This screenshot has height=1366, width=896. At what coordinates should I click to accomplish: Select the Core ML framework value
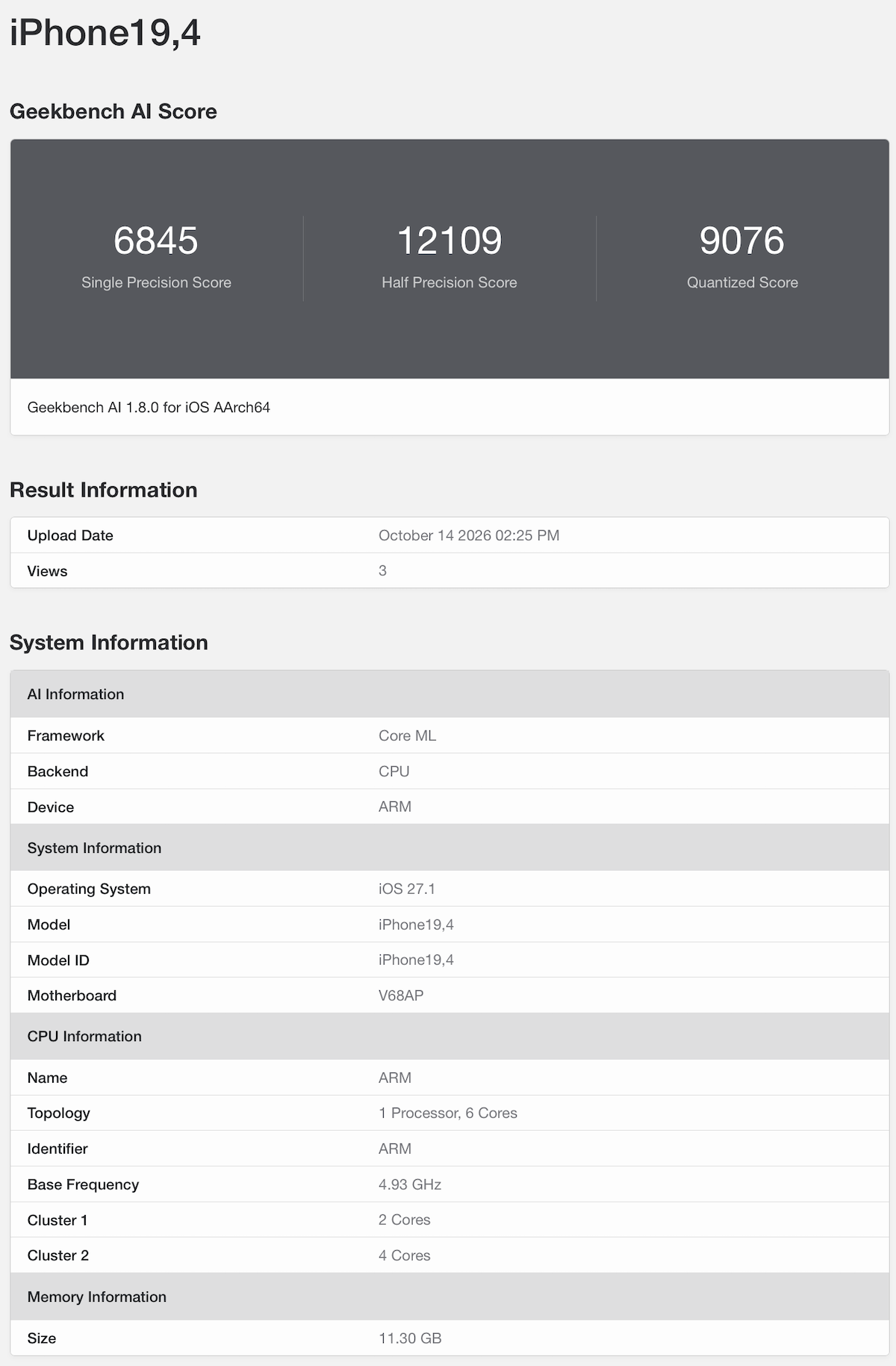coord(407,736)
